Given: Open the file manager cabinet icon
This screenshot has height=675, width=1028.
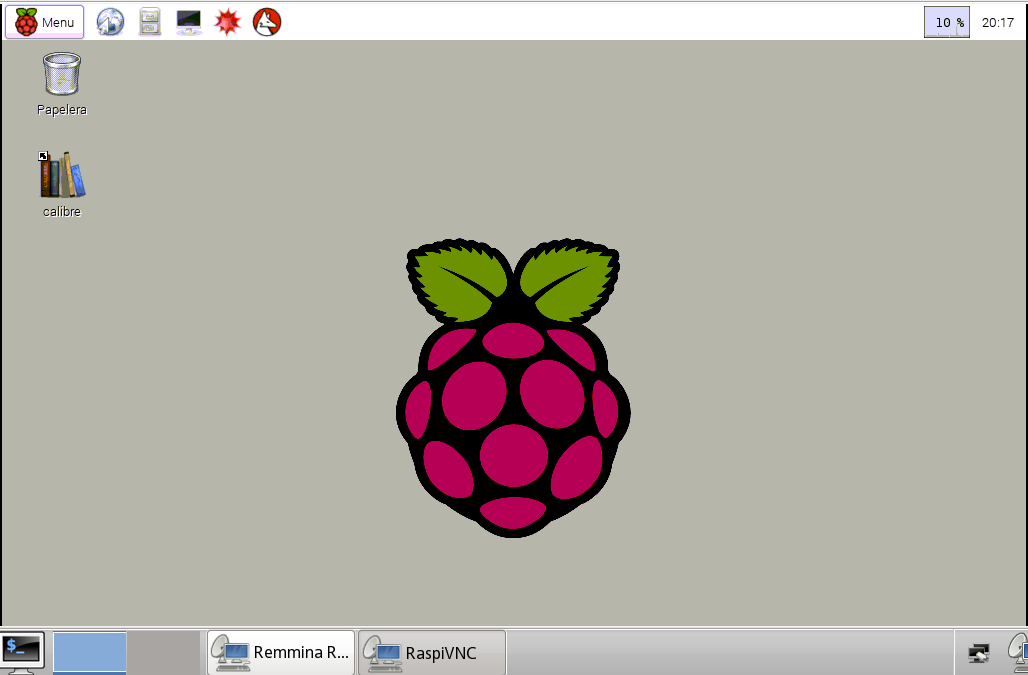Looking at the screenshot, I should coord(150,22).
